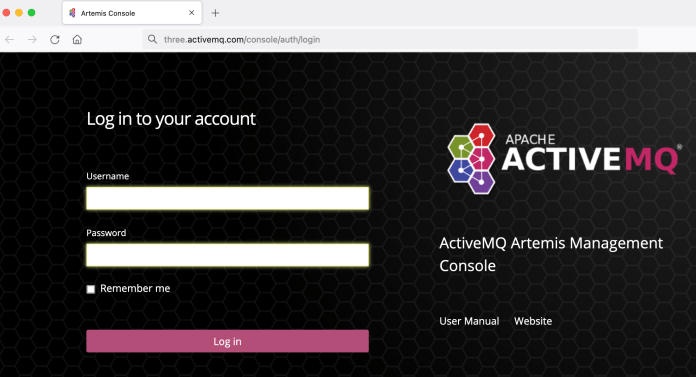Click the 'Password' label
Viewport: 696px width, 377px height.
pyautogui.click(x=106, y=233)
